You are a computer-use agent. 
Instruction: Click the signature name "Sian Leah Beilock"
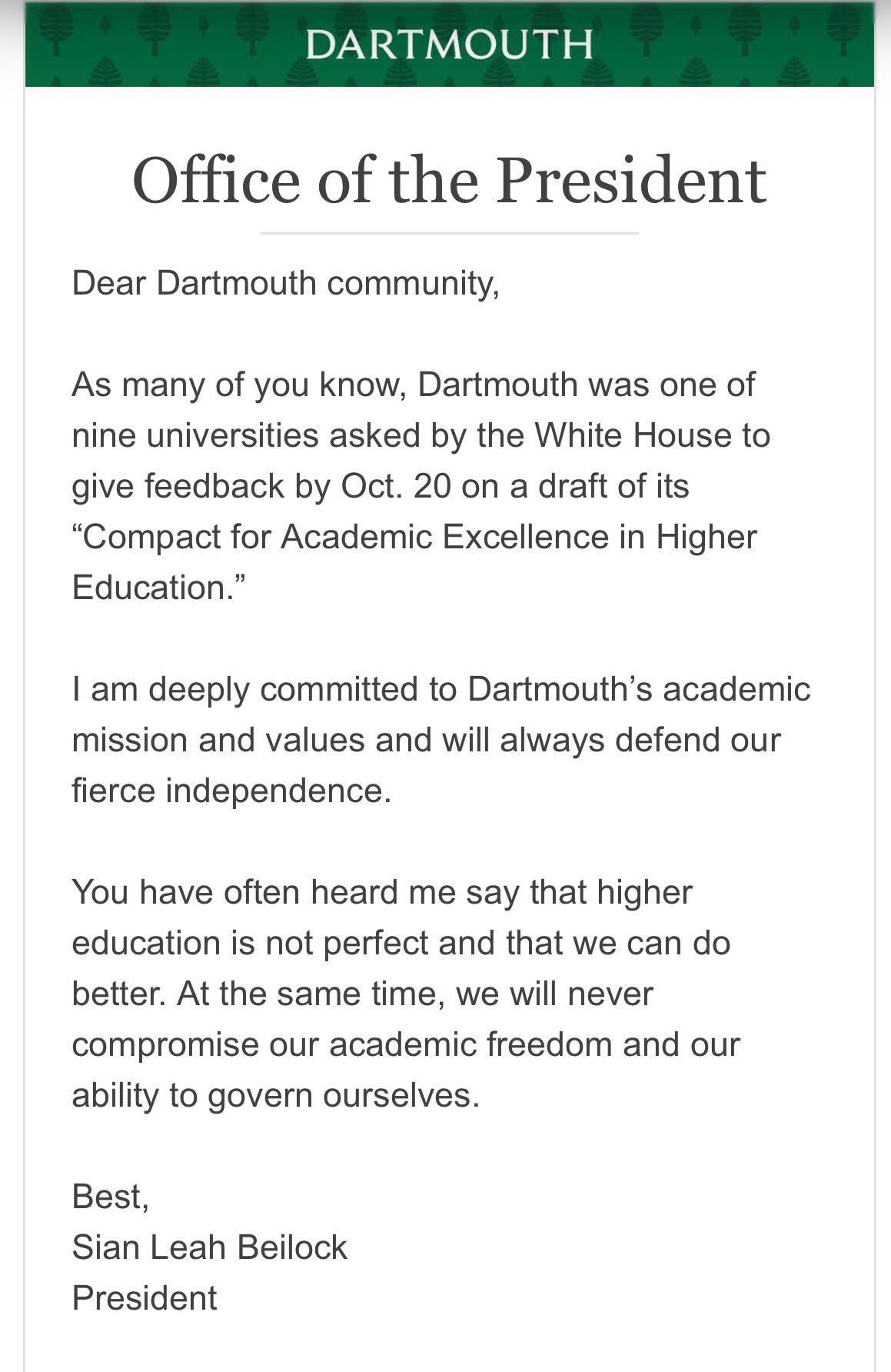coord(209,1247)
